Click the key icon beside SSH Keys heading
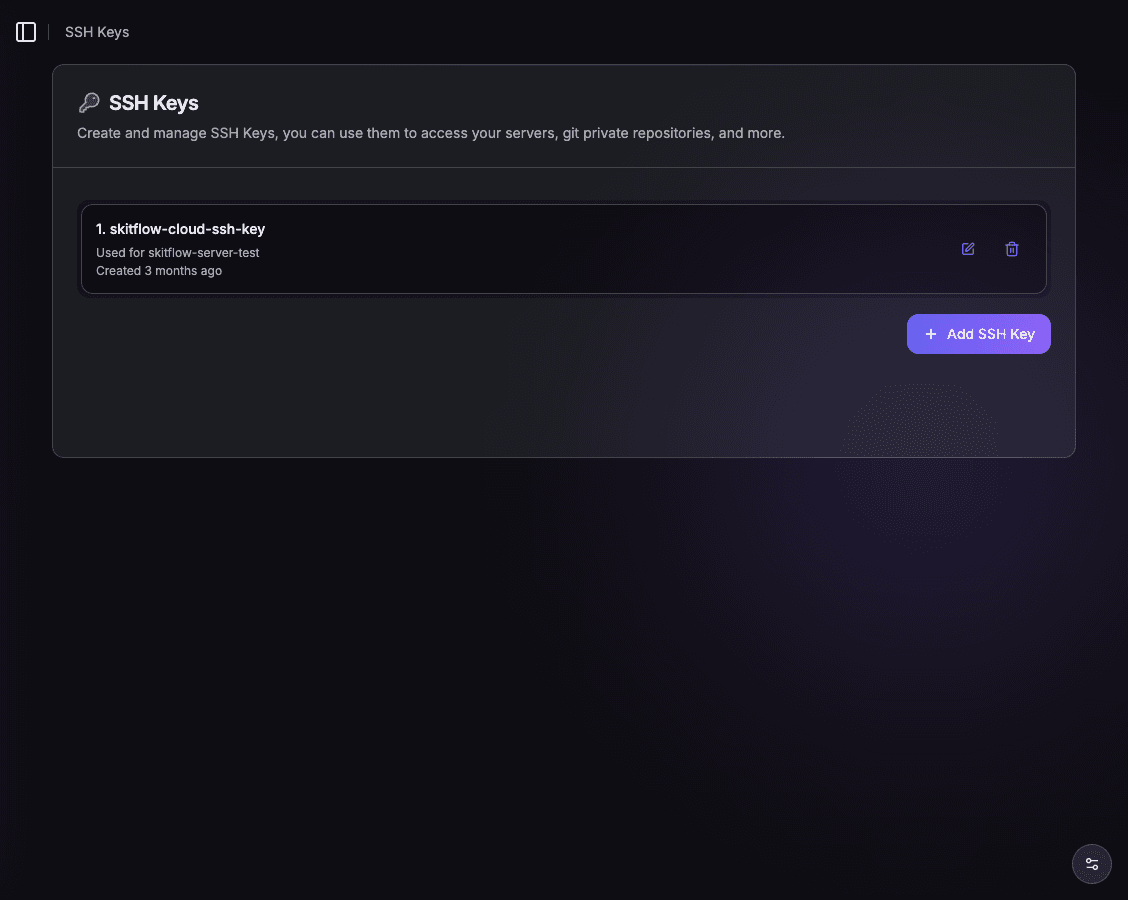The image size is (1128, 900). point(89,103)
